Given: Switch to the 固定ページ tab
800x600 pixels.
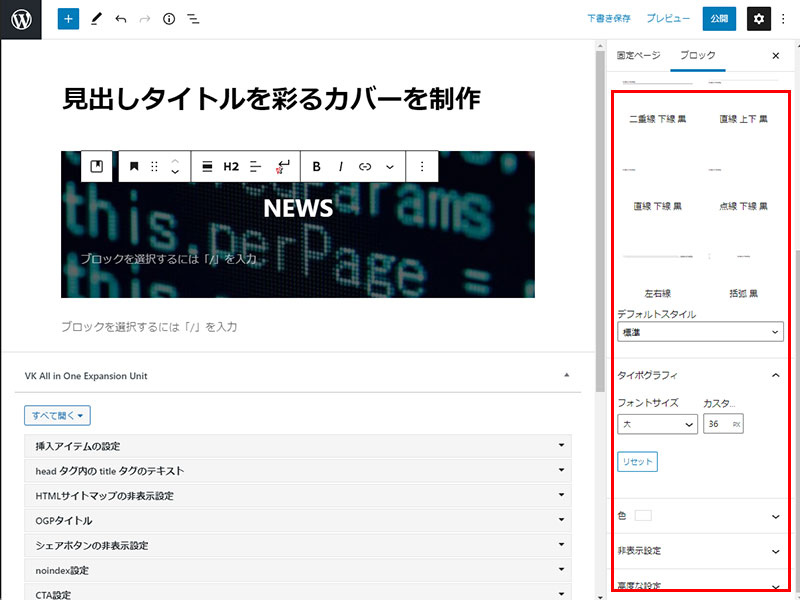Looking at the screenshot, I should (x=638, y=56).
